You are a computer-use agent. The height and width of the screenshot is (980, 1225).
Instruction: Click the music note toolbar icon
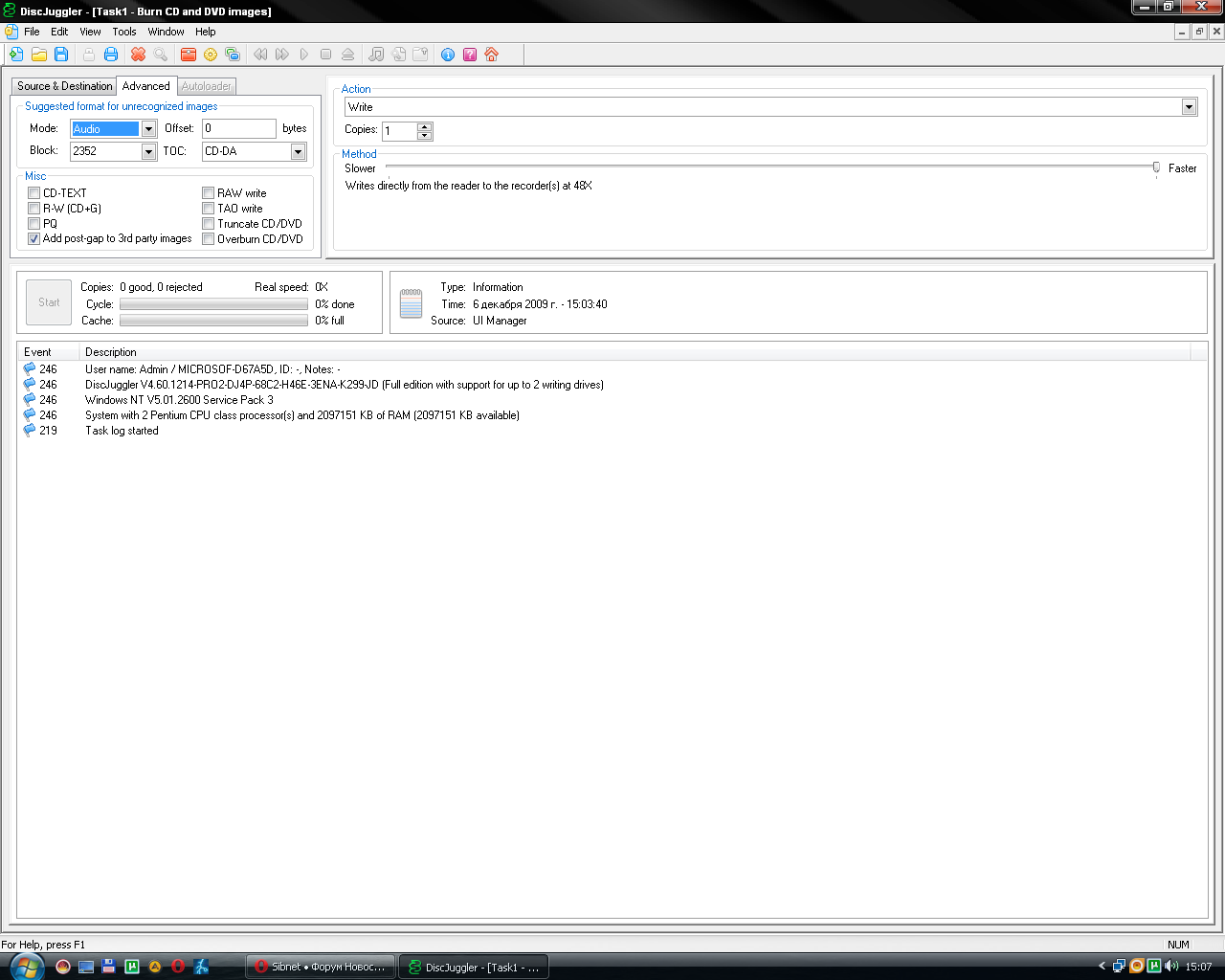[376, 55]
